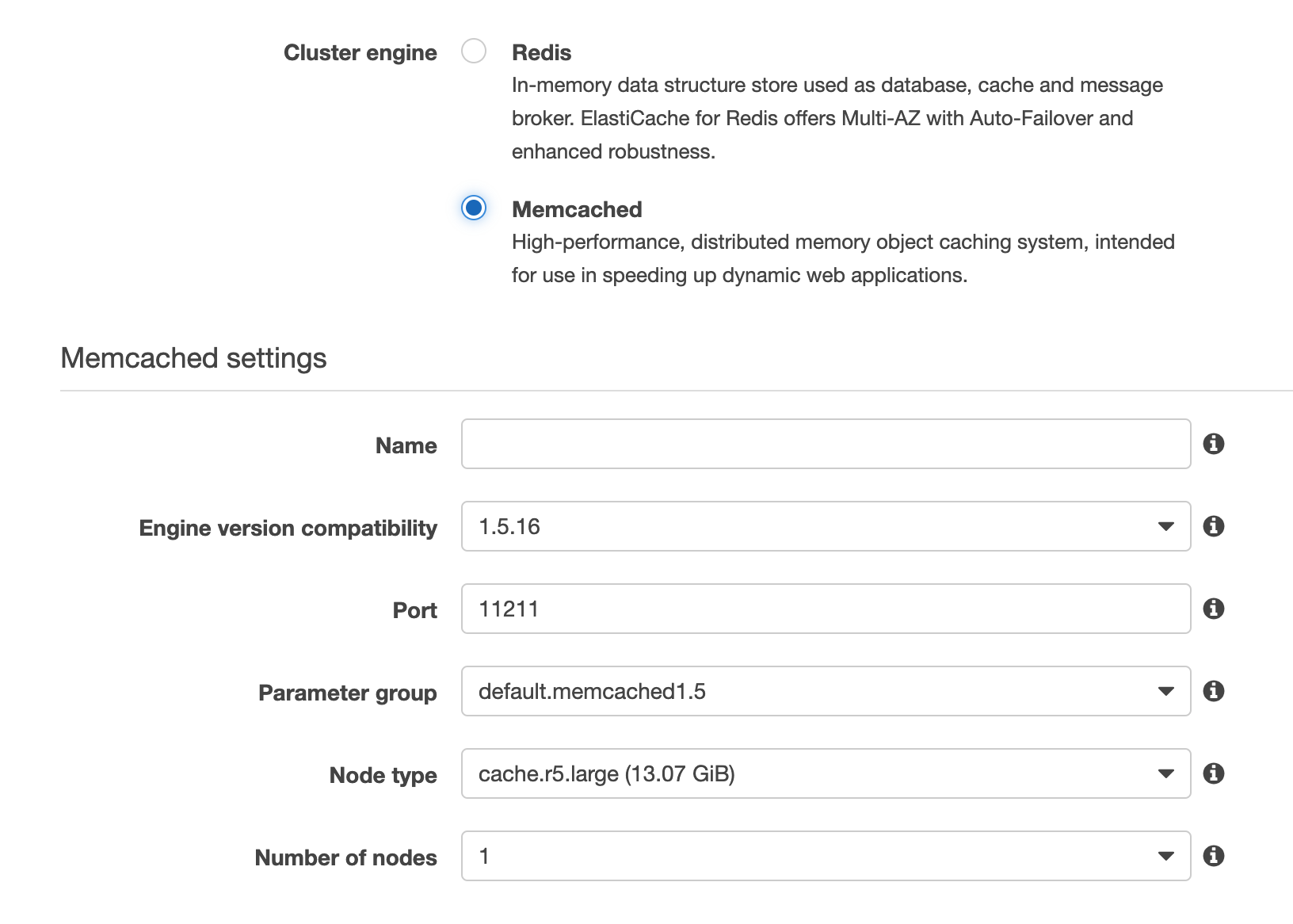1293x924 pixels.
Task: Expand the Number of nodes dropdown
Action: pyautogui.click(x=826, y=856)
